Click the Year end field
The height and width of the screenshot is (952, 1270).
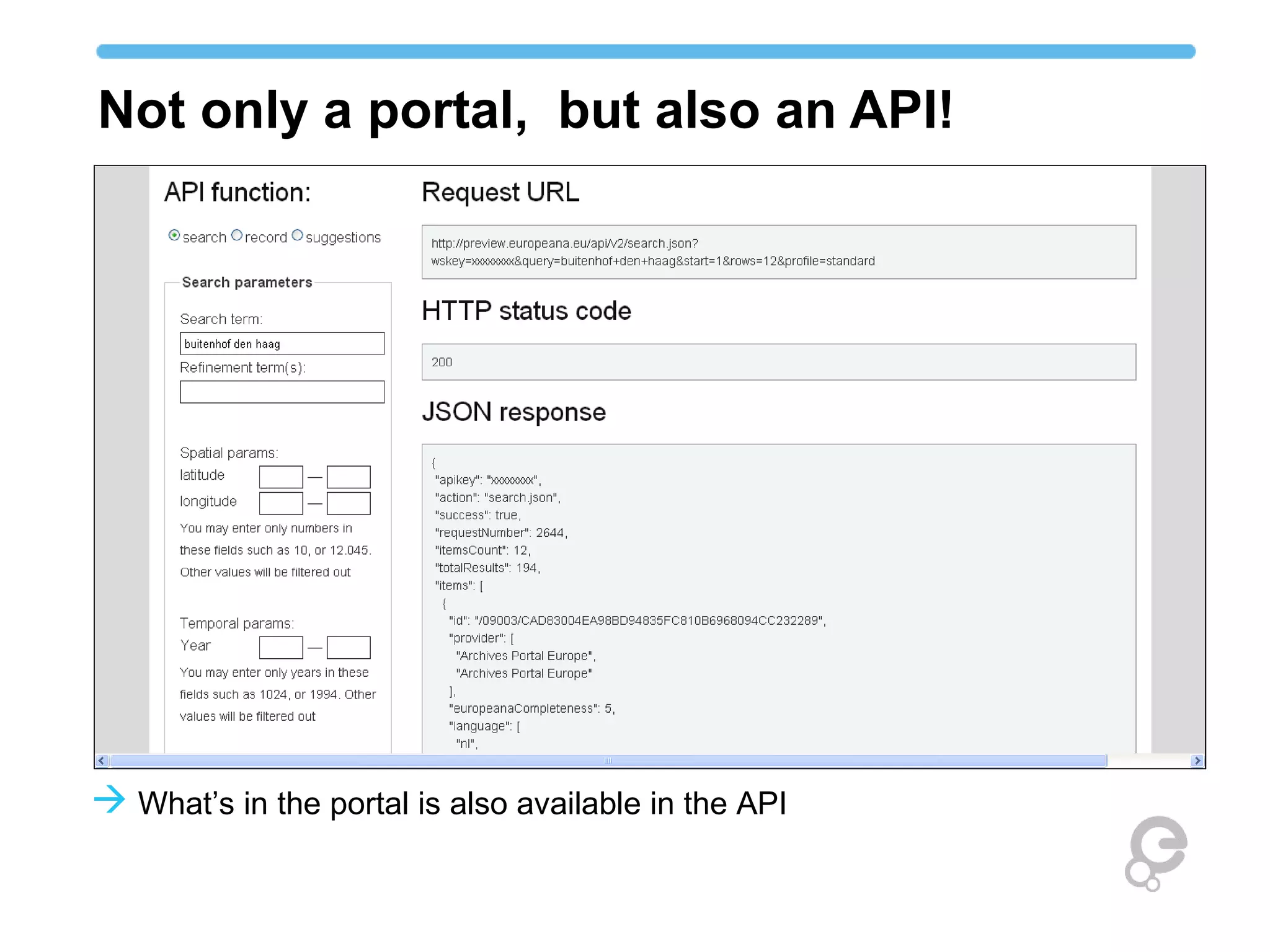point(349,648)
